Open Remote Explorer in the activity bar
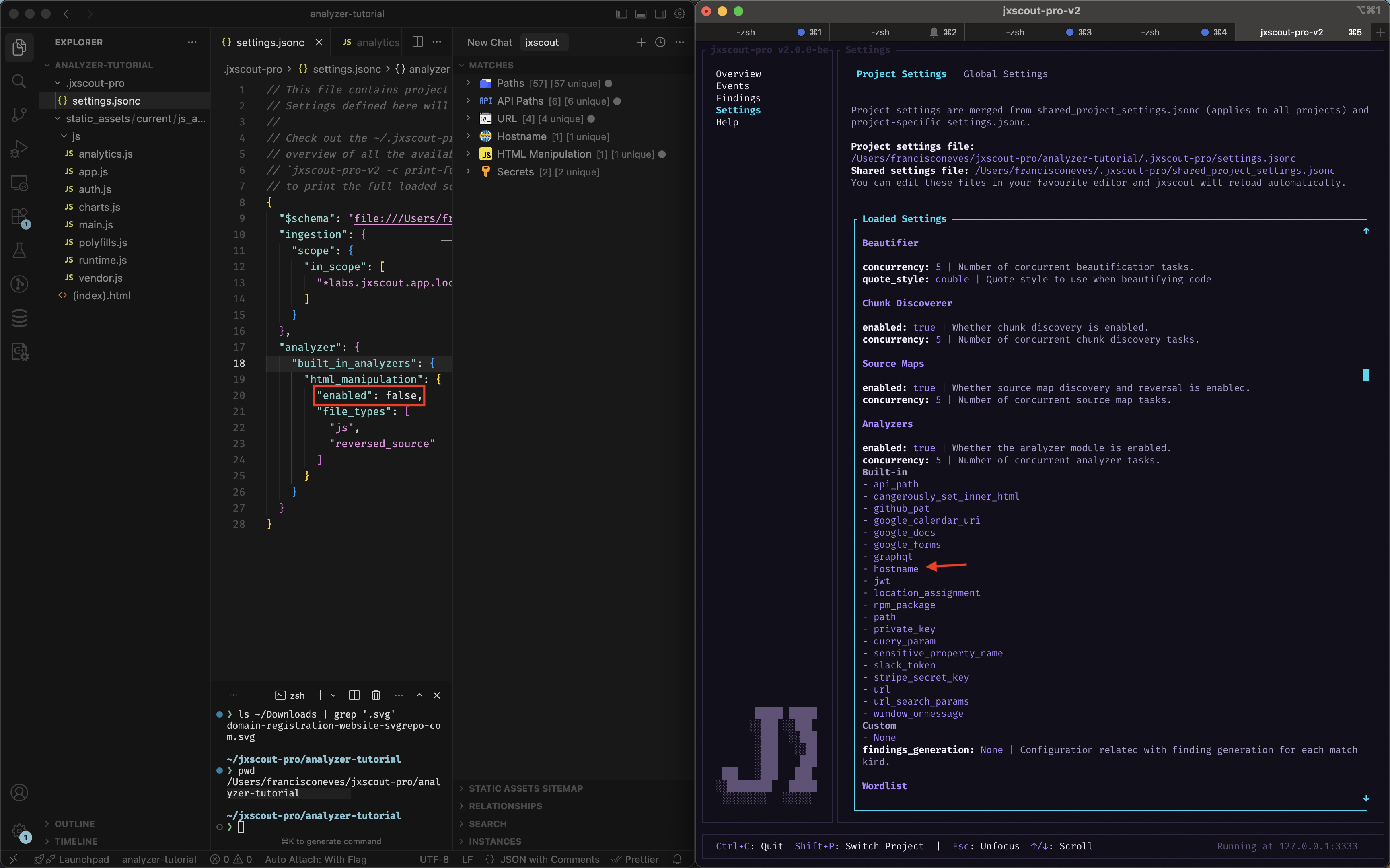1390x868 pixels. tap(19, 183)
